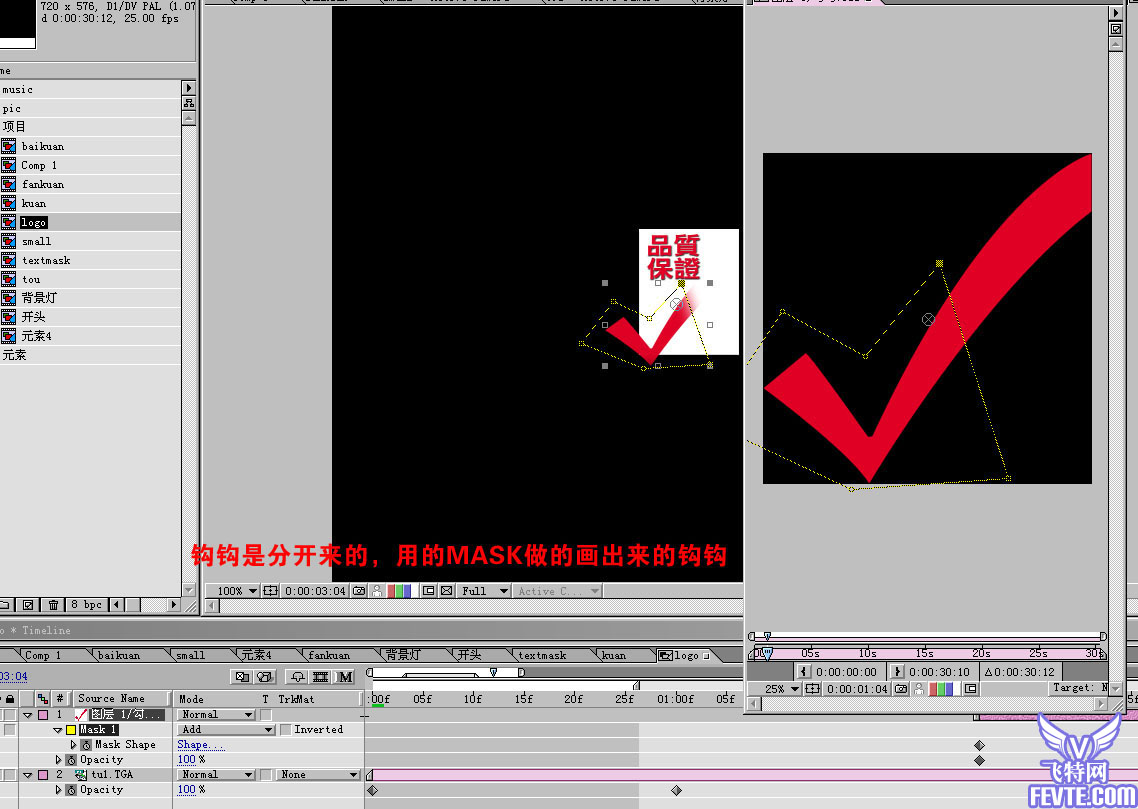Open the Normal mode dropdown for tu1.TGA
The width and height of the screenshot is (1138, 809).
[216, 775]
